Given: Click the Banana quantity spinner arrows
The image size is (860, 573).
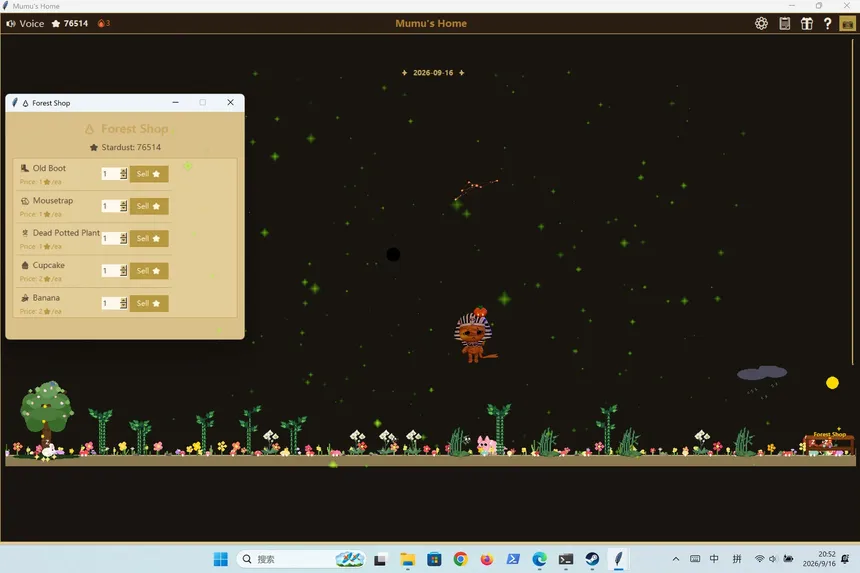Looking at the screenshot, I should [123, 303].
